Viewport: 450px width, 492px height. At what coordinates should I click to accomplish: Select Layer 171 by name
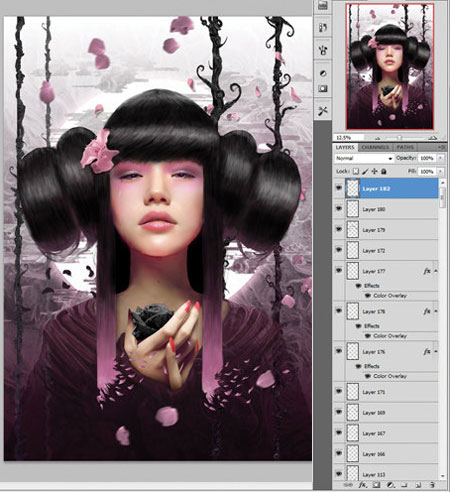(374, 392)
